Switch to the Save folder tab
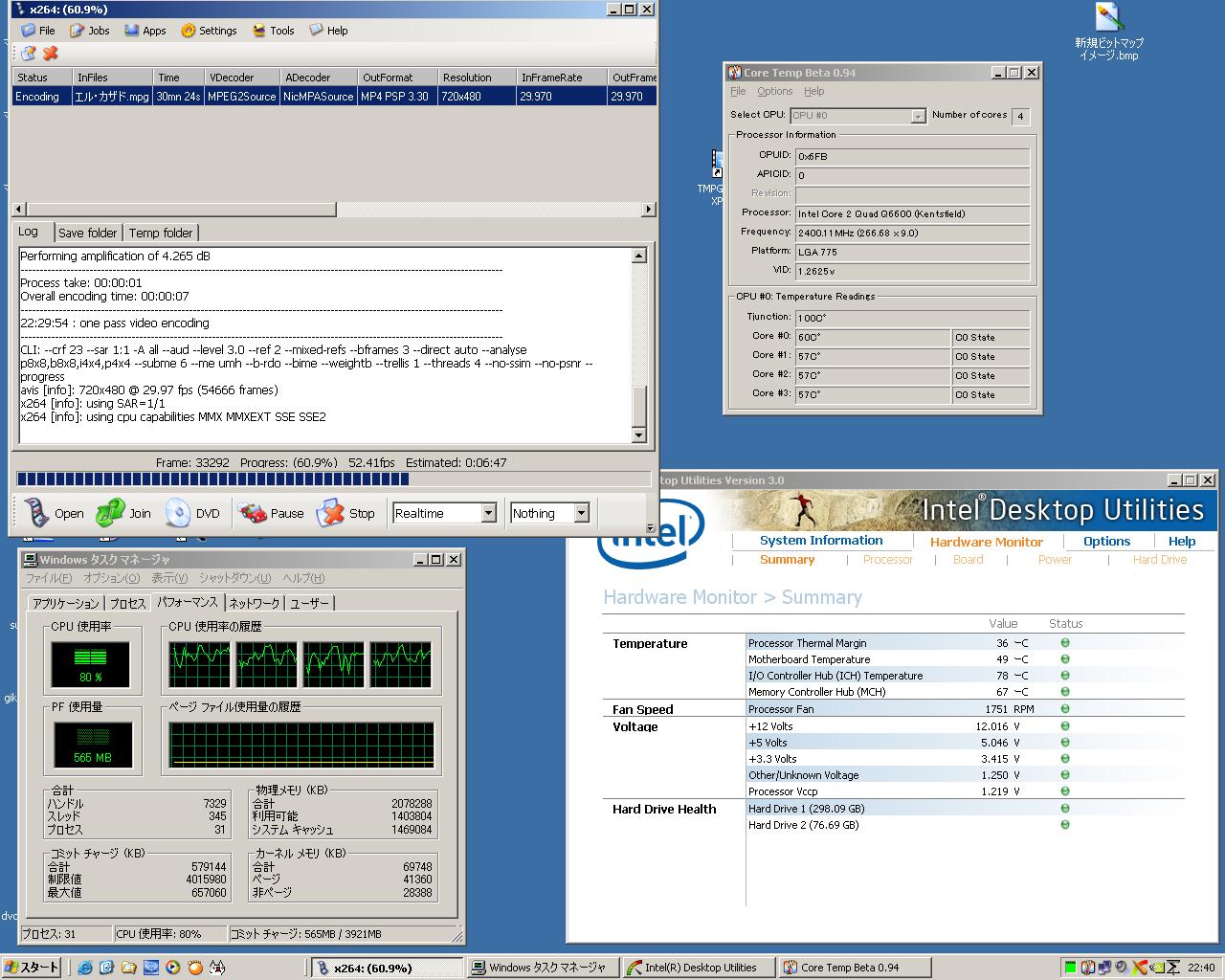The height and width of the screenshot is (980, 1225). click(87, 233)
